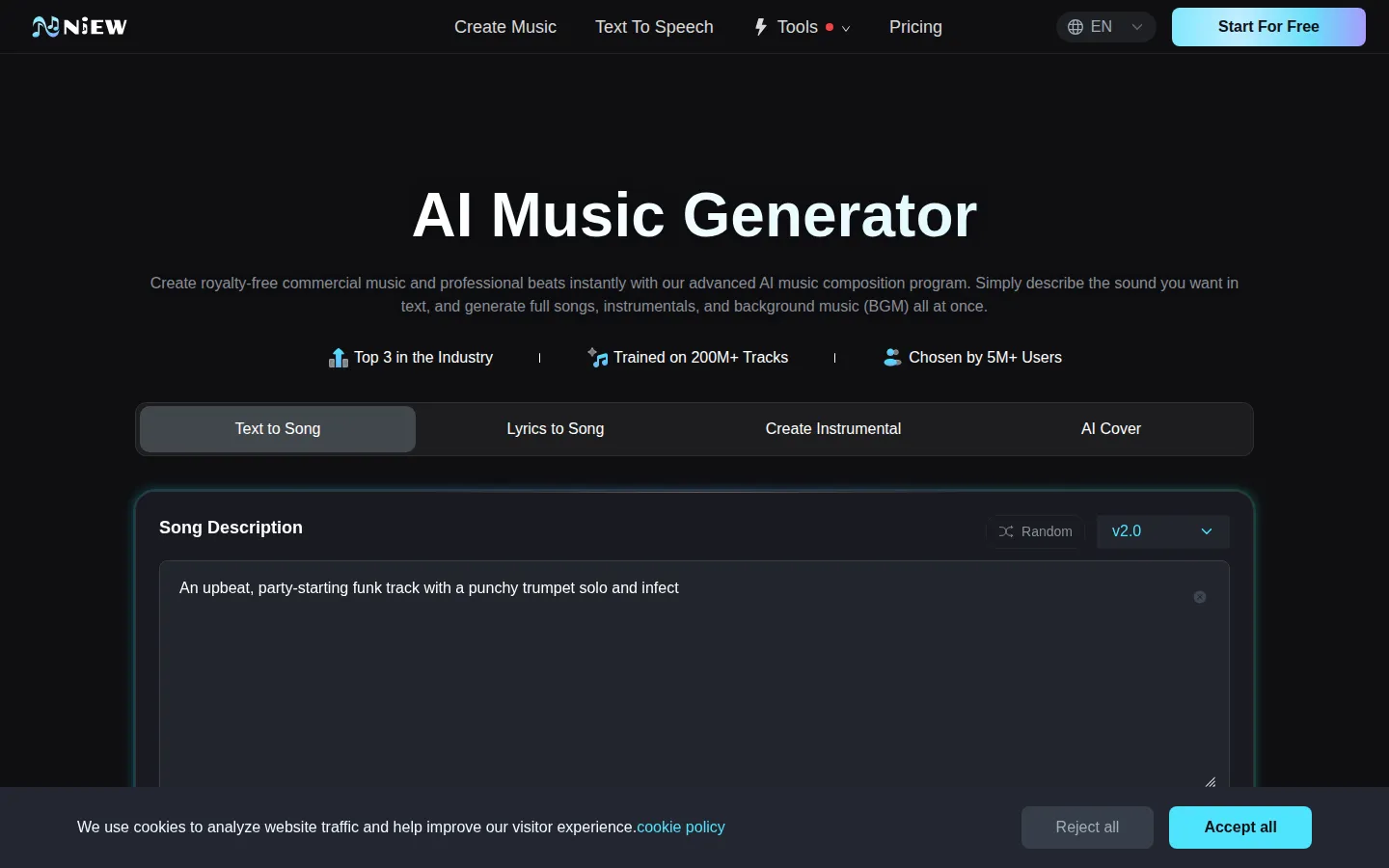Clear the song description with the x icon
This screenshot has width=1389, height=868.
click(x=1200, y=597)
